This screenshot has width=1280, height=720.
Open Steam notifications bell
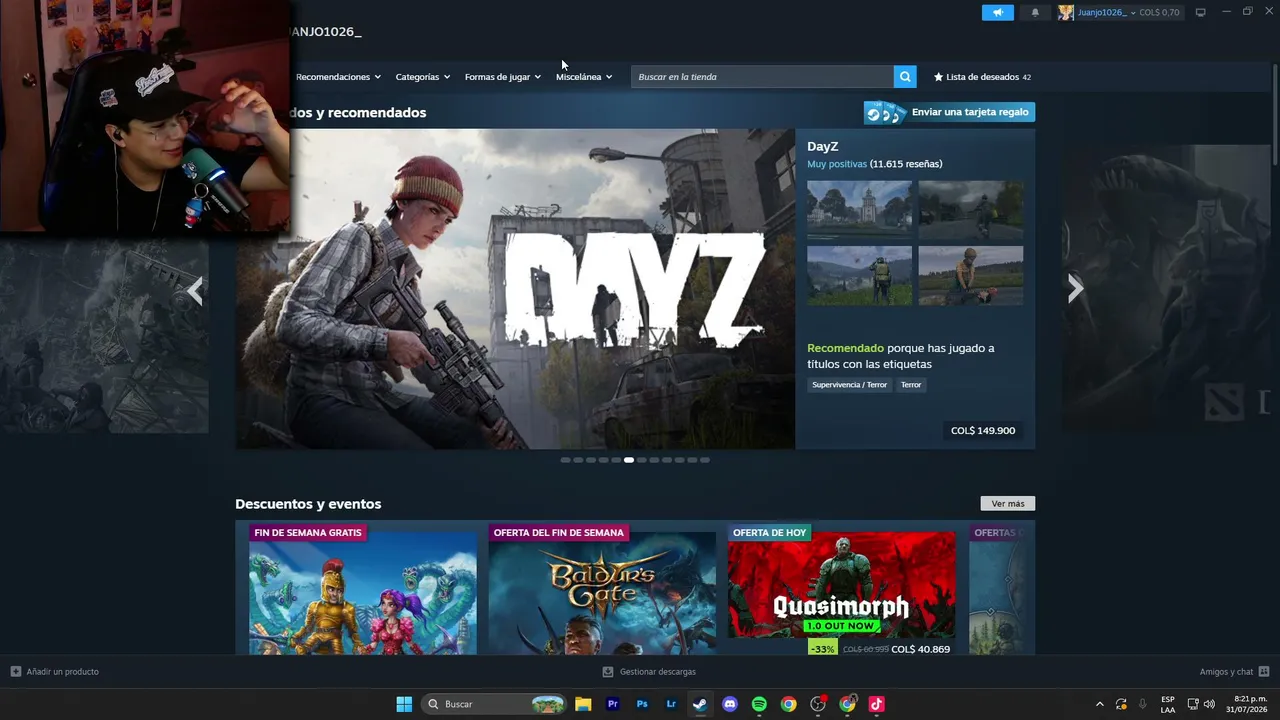tap(1035, 12)
